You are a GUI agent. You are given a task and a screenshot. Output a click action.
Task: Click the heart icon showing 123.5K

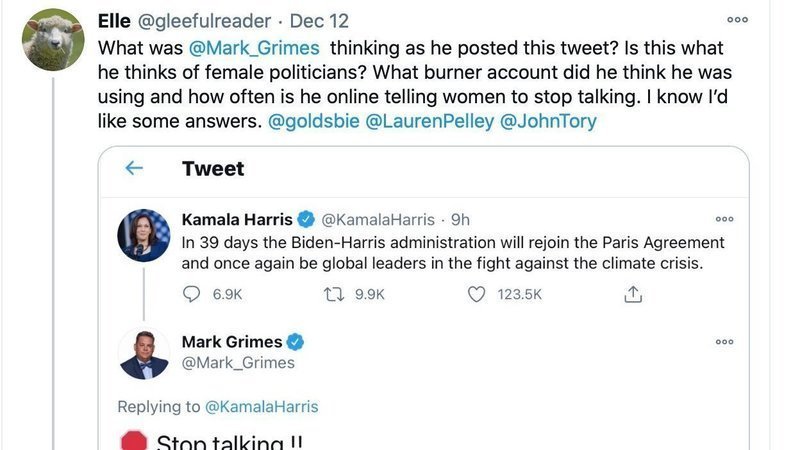pos(477,294)
